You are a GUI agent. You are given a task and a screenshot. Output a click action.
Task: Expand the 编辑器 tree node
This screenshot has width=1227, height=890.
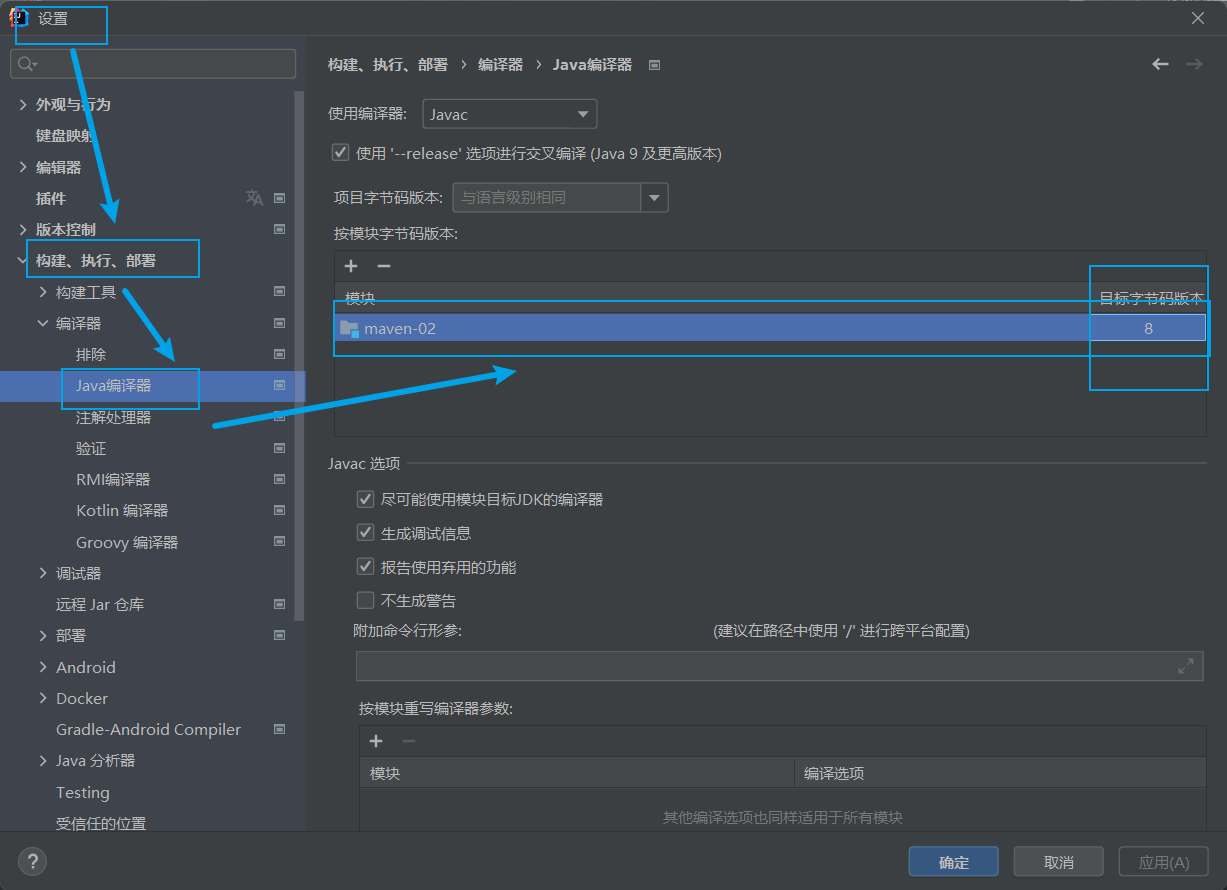23,167
